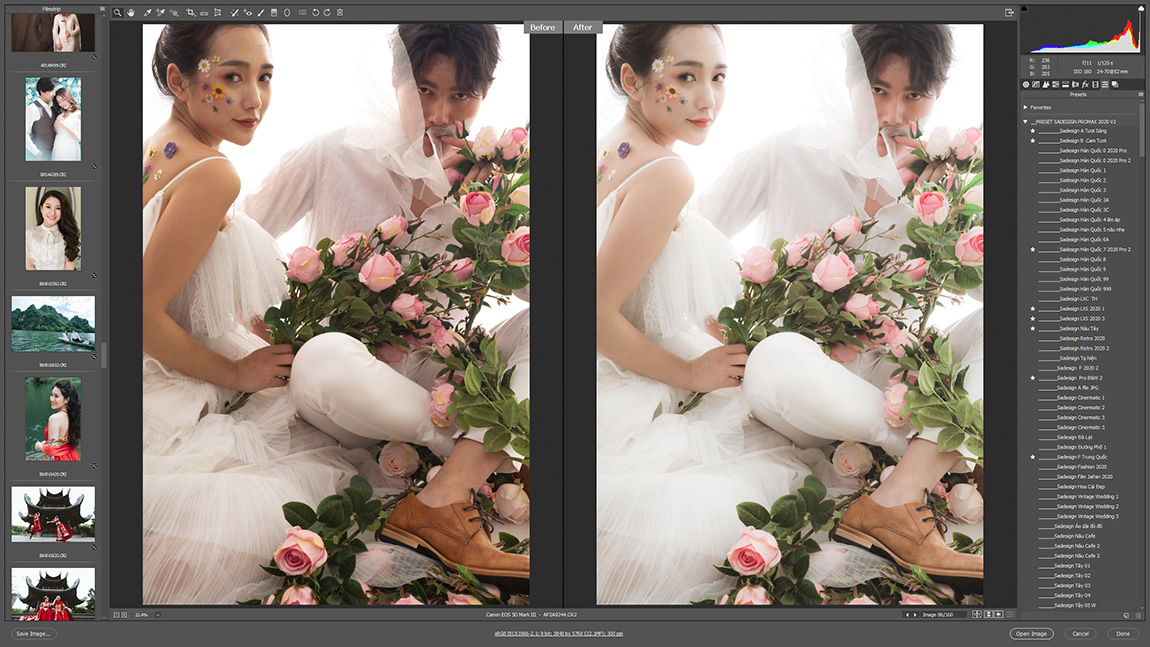Toggle the shadow clipping warning
This screenshot has width=1150, height=647.
(1024, 9)
